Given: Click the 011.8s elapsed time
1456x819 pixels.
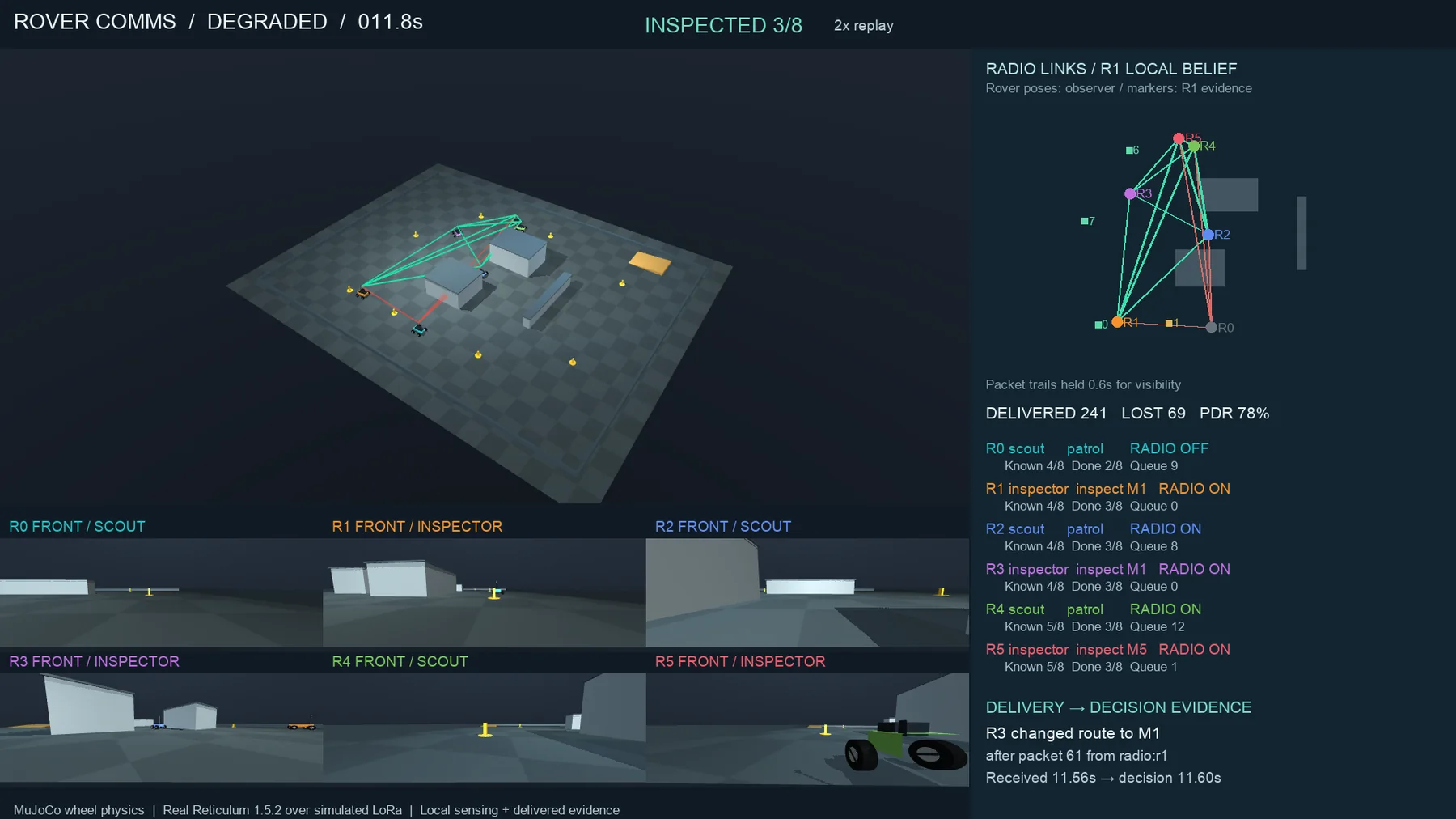Looking at the screenshot, I should click(390, 22).
